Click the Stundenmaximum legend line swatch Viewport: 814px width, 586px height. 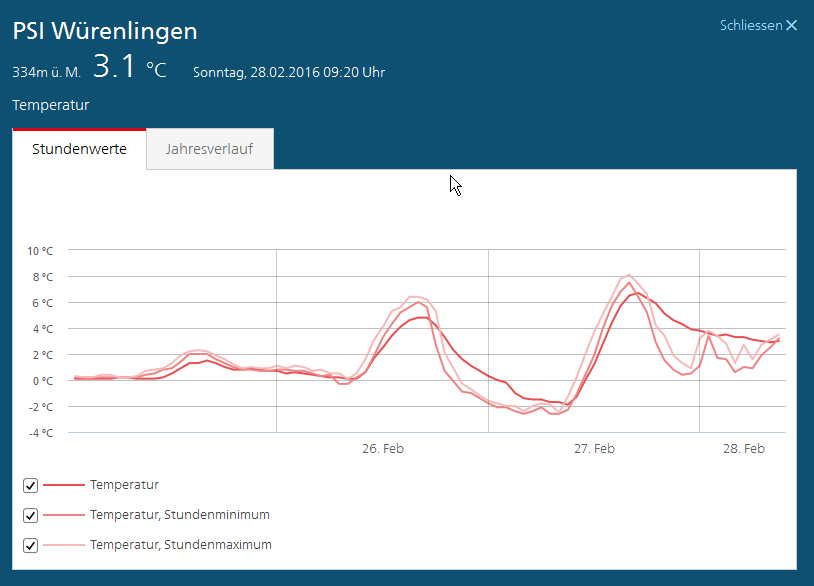click(63, 545)
